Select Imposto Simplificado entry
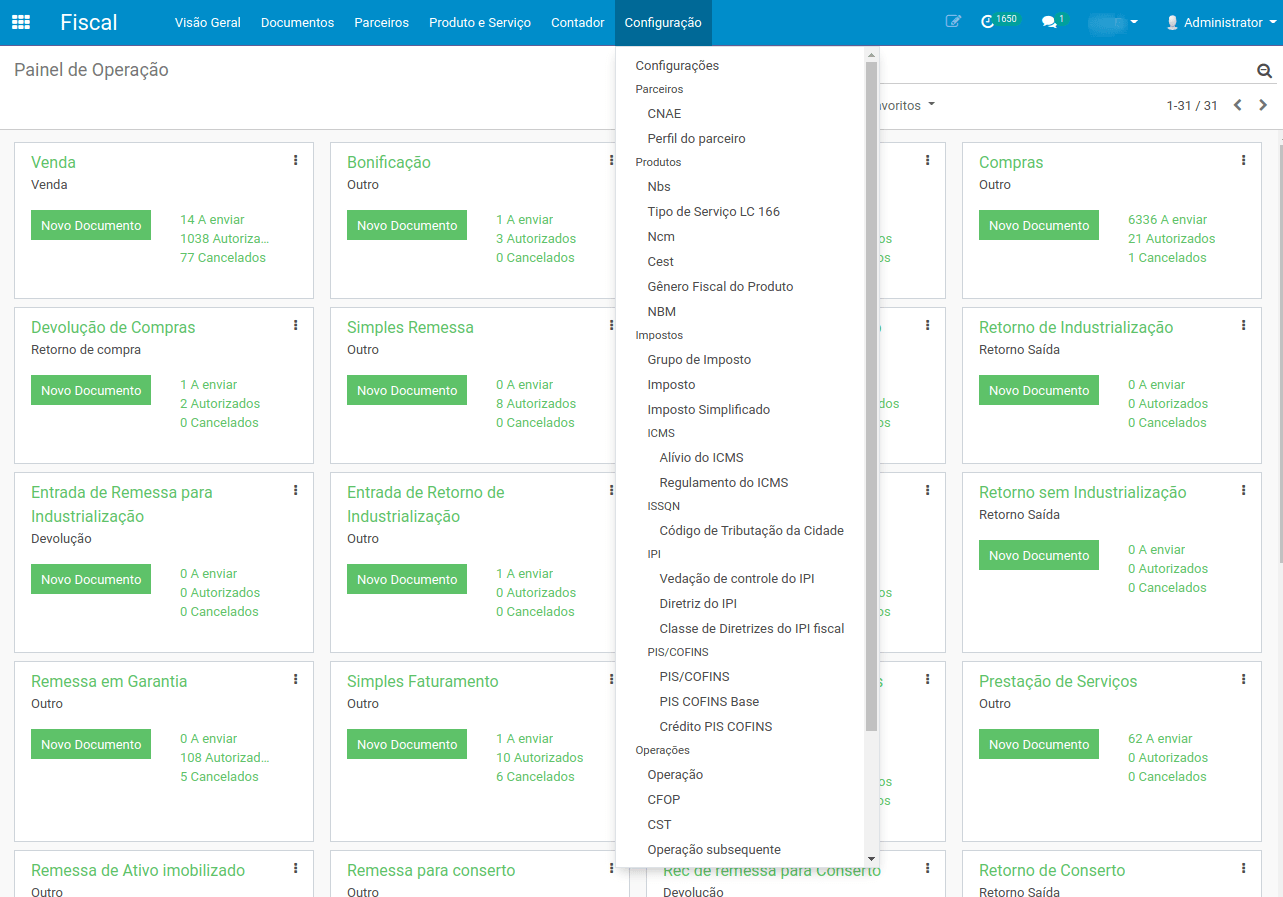The image size is (1283, 897). (709, 410)
